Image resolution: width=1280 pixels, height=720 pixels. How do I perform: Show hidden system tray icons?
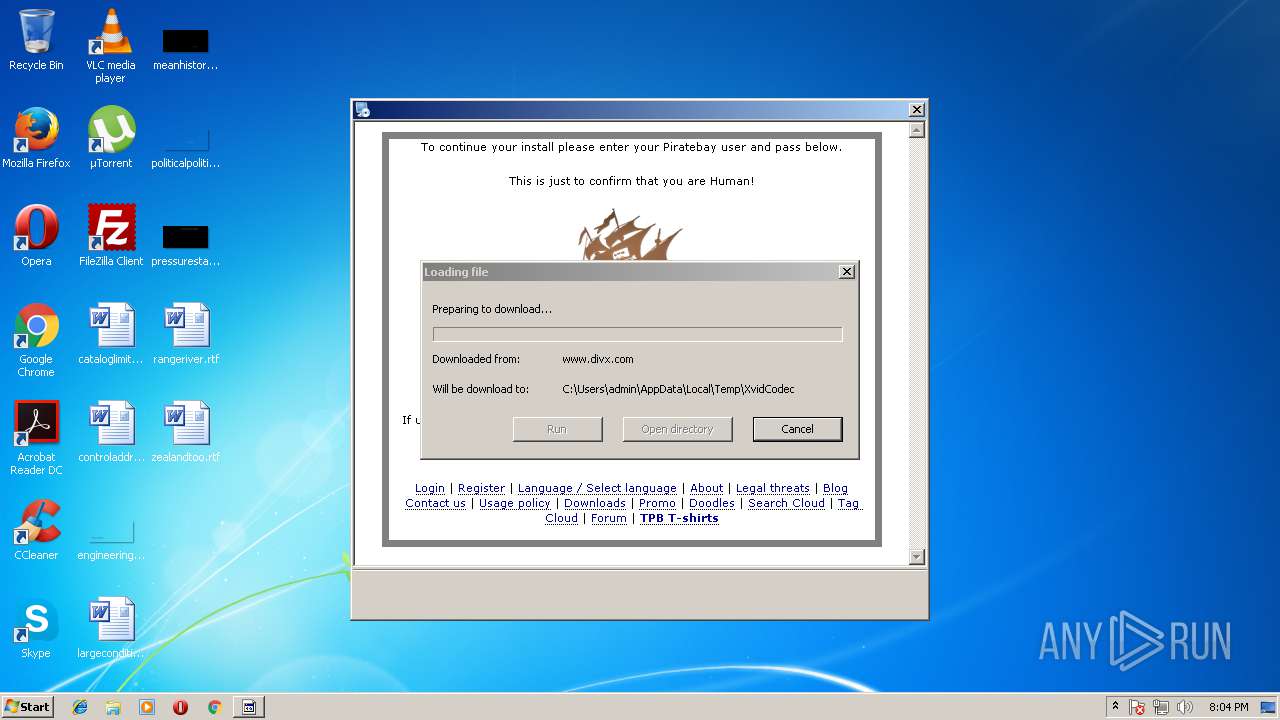pos(1115,707)
